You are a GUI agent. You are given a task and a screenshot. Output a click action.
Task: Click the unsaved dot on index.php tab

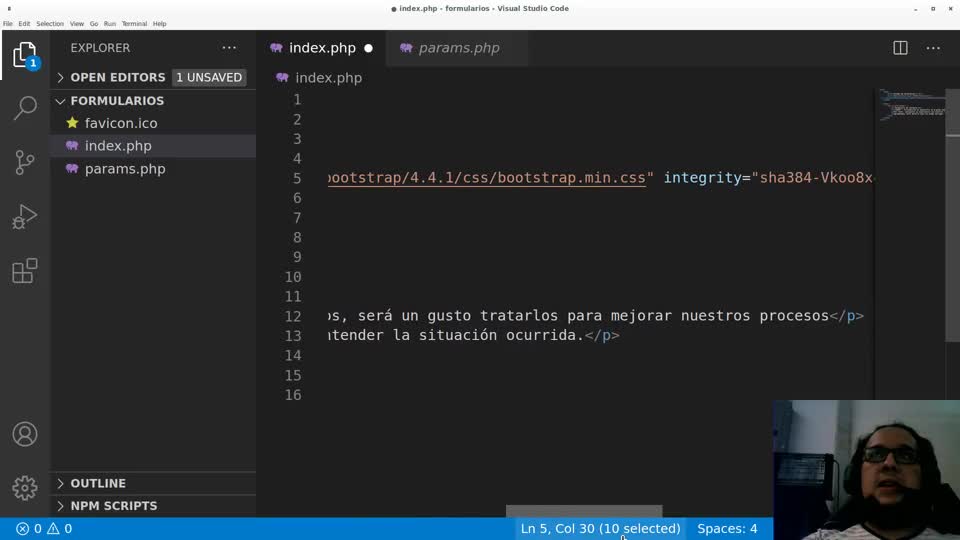coord(368,48)
